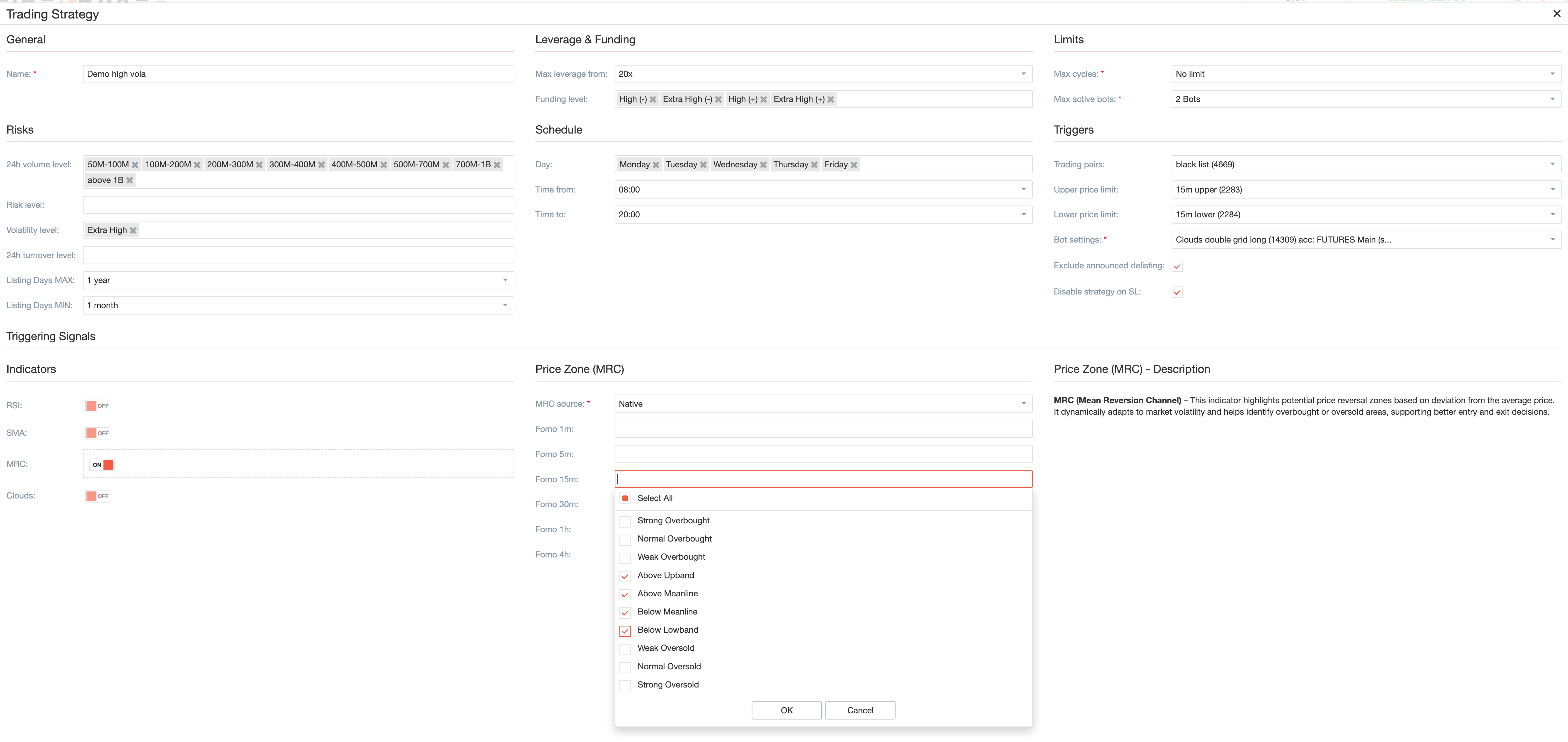This screenshot has width=1568, height=742.
Task: Open the Max leverage from dropdown
Action: pos(823,74)
